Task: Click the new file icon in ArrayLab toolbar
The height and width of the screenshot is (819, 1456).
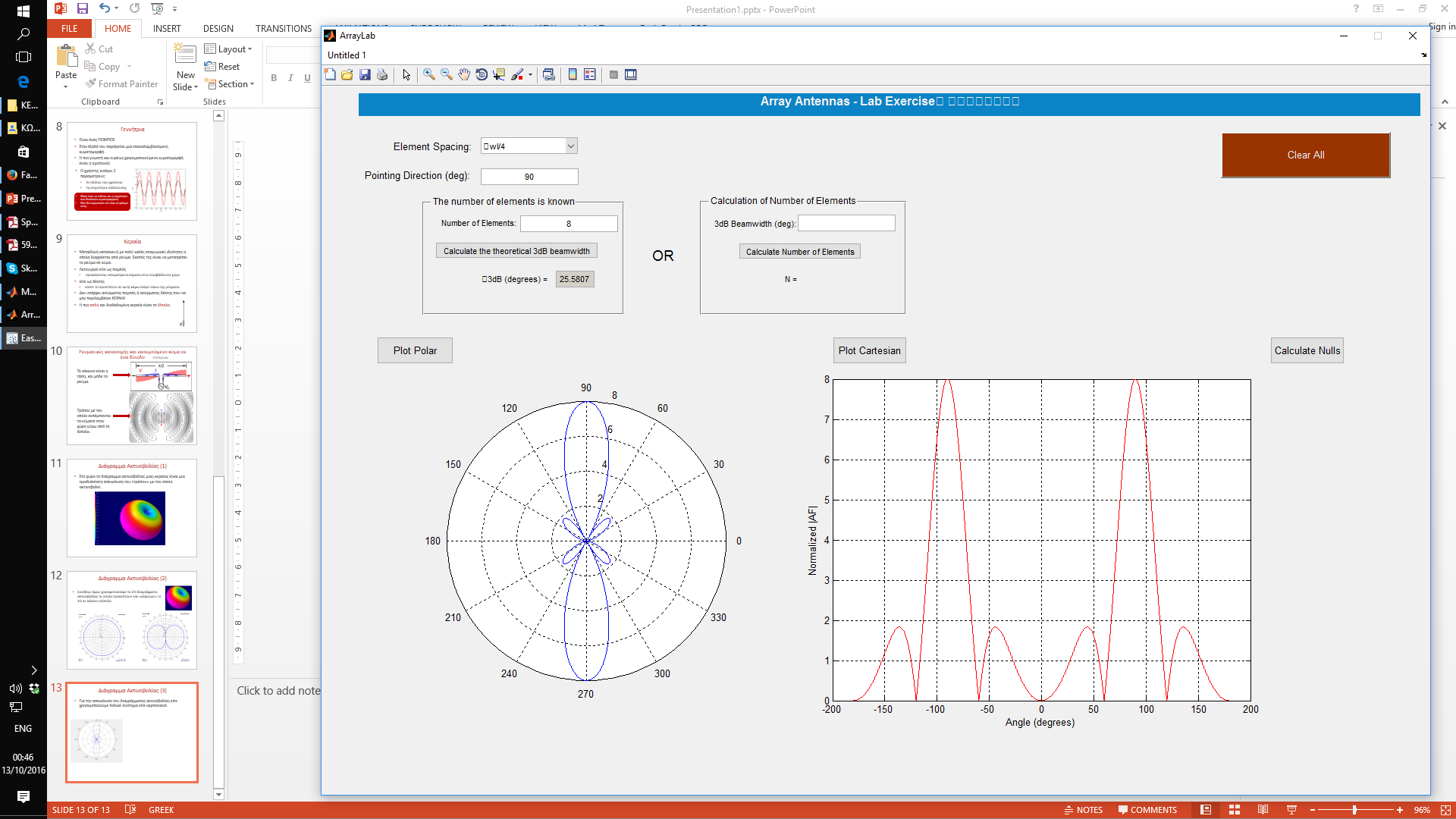Action: 329,74
